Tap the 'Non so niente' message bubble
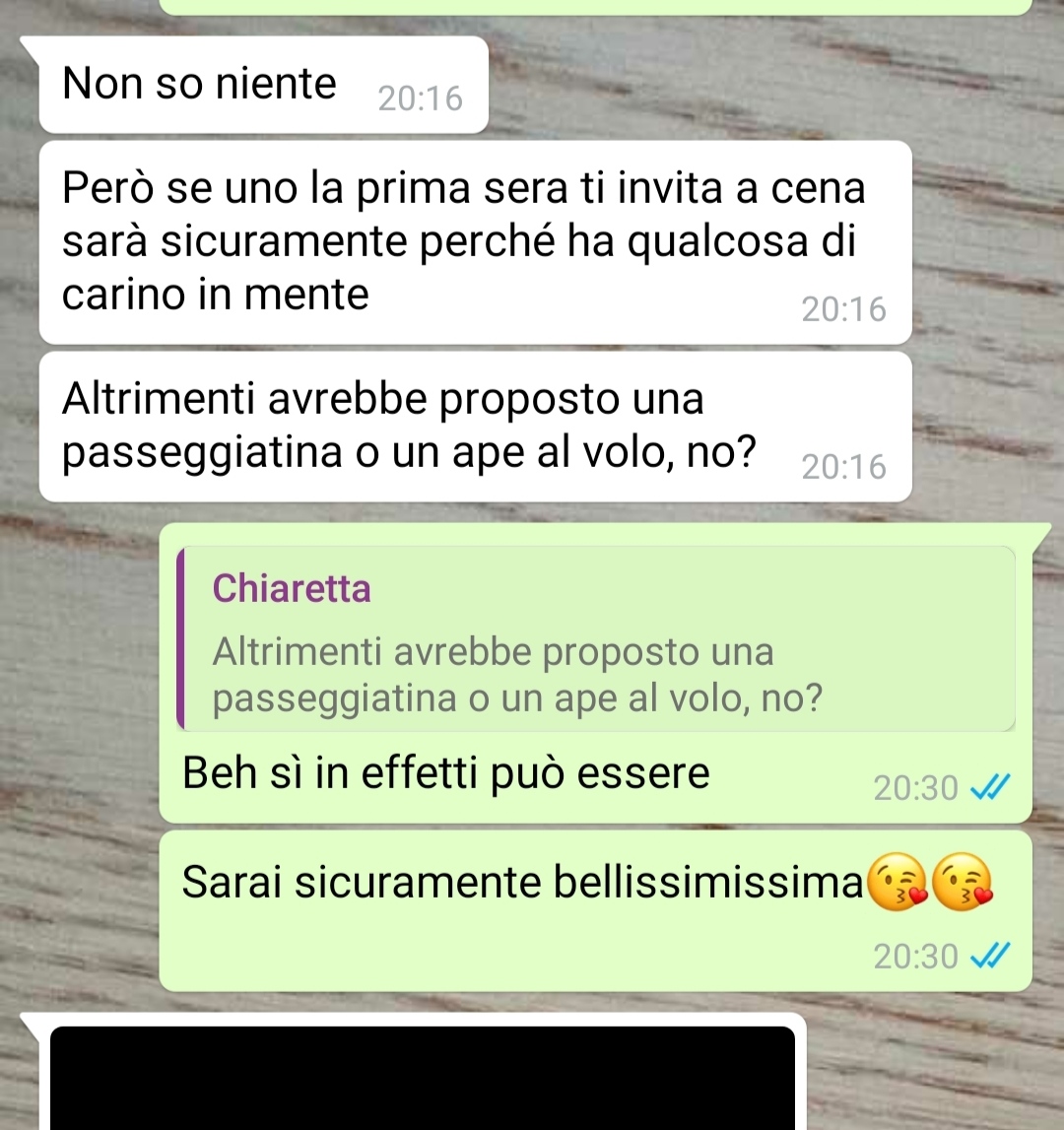This screenshot has width=1064, height=1130. point(263,85)
